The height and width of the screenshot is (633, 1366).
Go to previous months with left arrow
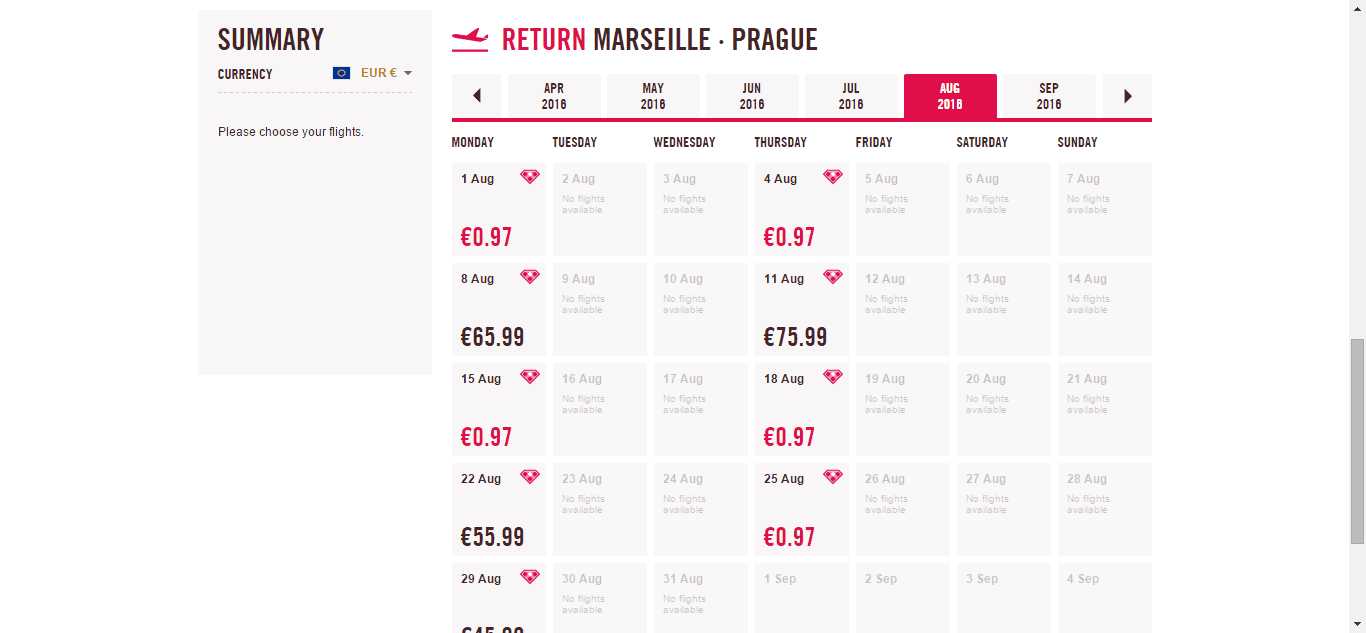coord(476,96)
